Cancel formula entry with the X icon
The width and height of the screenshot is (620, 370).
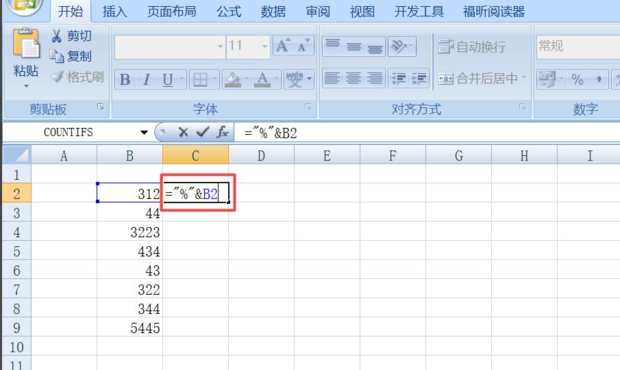[183, 132]
